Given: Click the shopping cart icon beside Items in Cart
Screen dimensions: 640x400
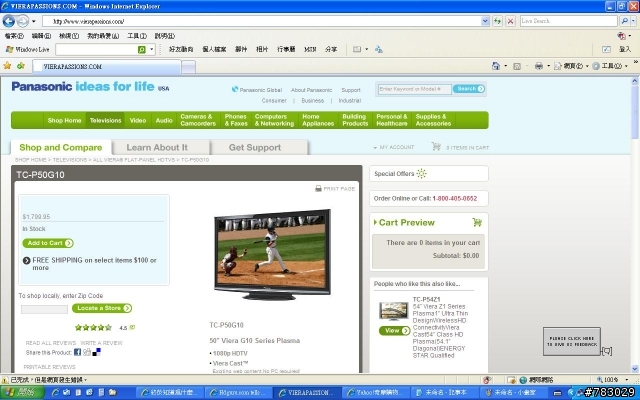Looking at the screenshot, I should [436, 146].
